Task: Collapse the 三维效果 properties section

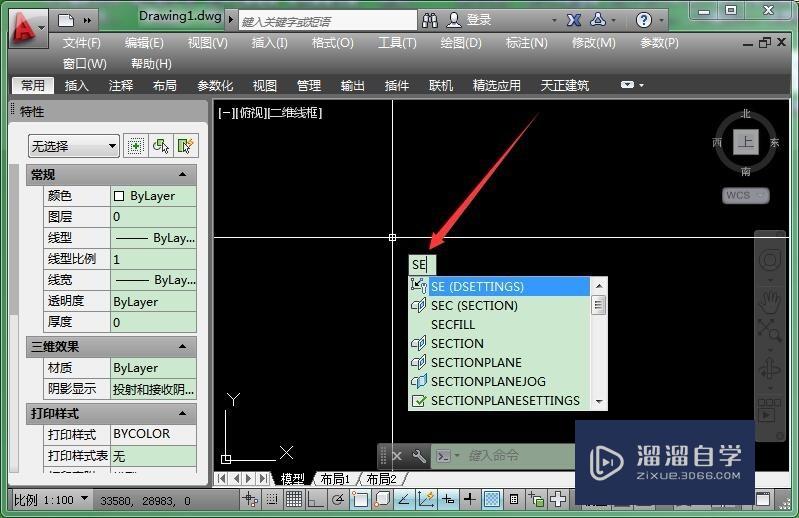Action: tap(182, 347)
